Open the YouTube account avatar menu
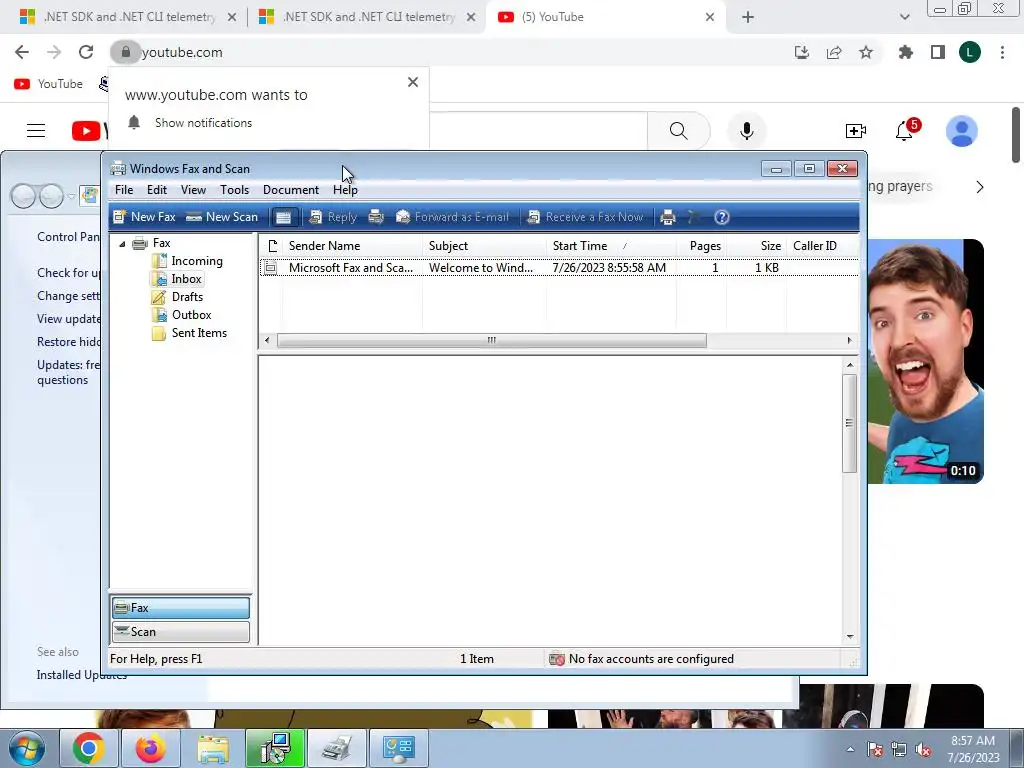The image size is (1024, 768). 962,131
